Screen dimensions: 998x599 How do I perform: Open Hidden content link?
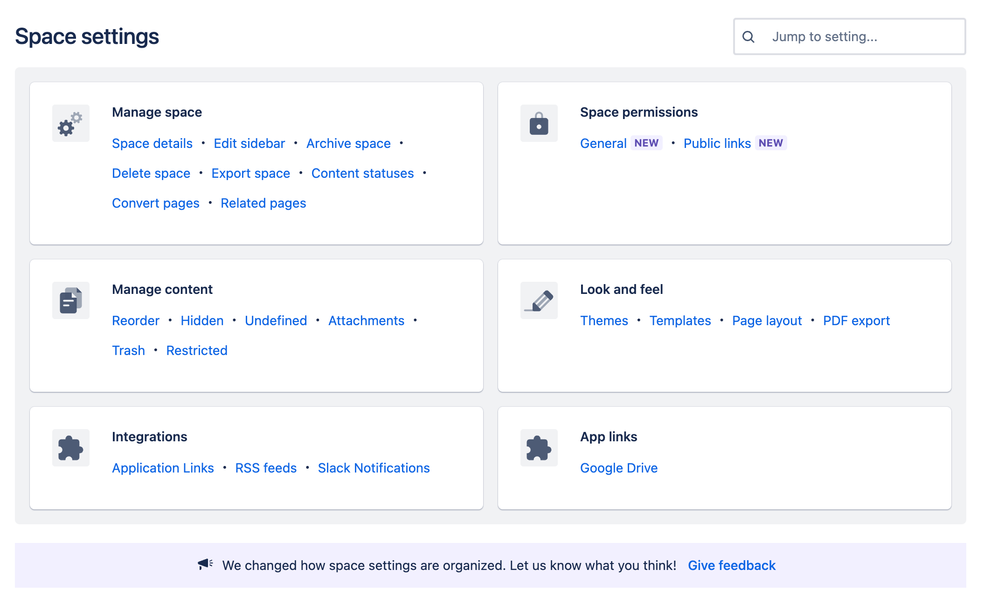click(x=202, y=321)
